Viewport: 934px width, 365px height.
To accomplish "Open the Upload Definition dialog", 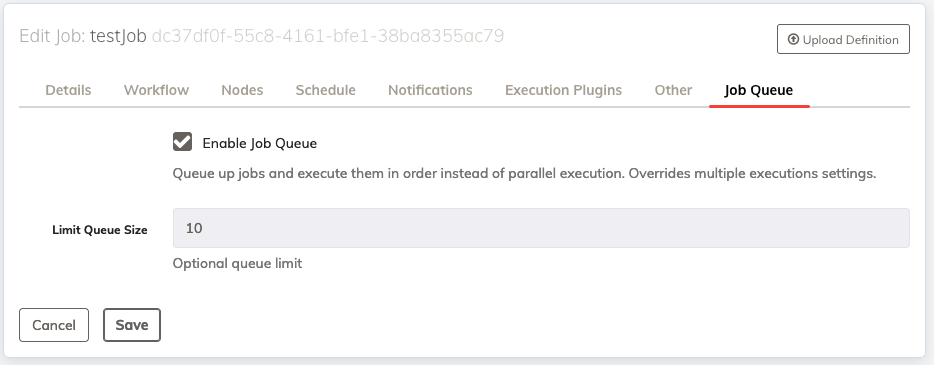I will click(x=843, y=39).
